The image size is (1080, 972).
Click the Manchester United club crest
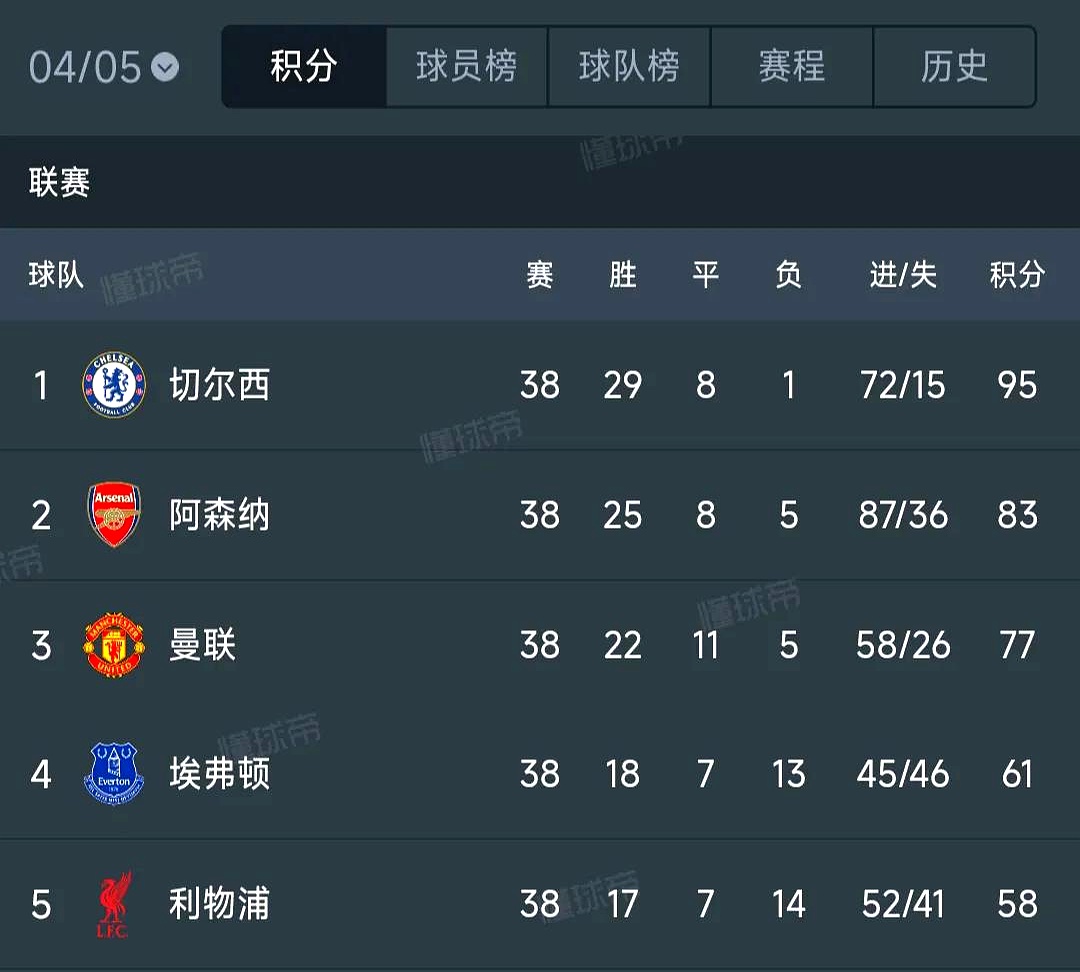(x=114, y=645)
